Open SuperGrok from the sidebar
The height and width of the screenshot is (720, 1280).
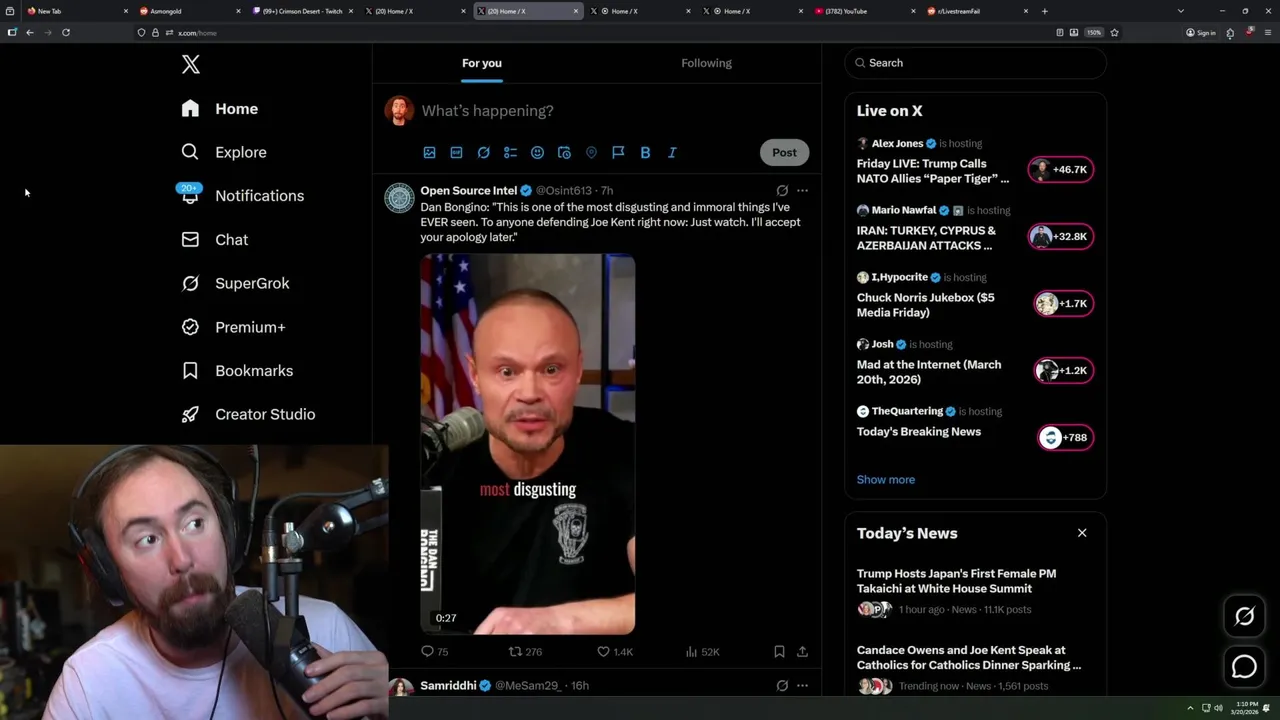tap(235, 283)
